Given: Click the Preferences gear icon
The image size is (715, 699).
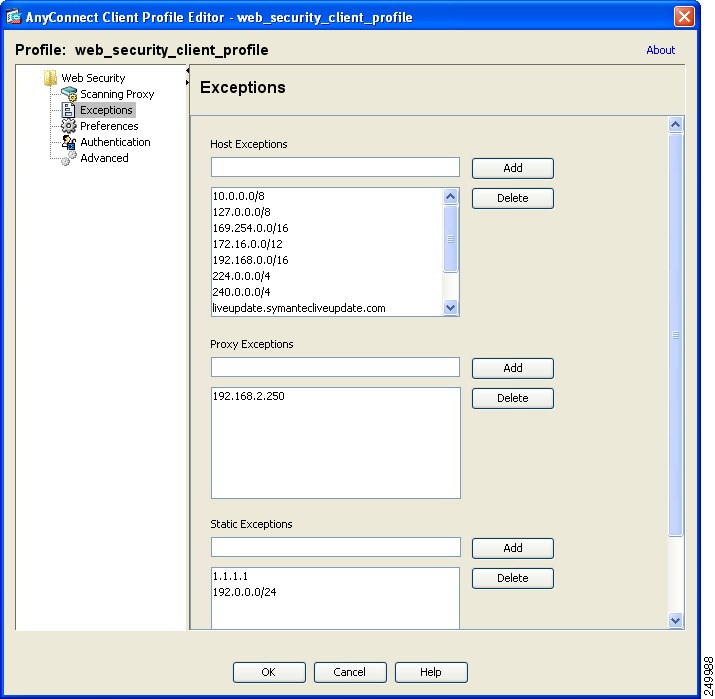Looking at the screenshot, I should (x=68, y=126).
